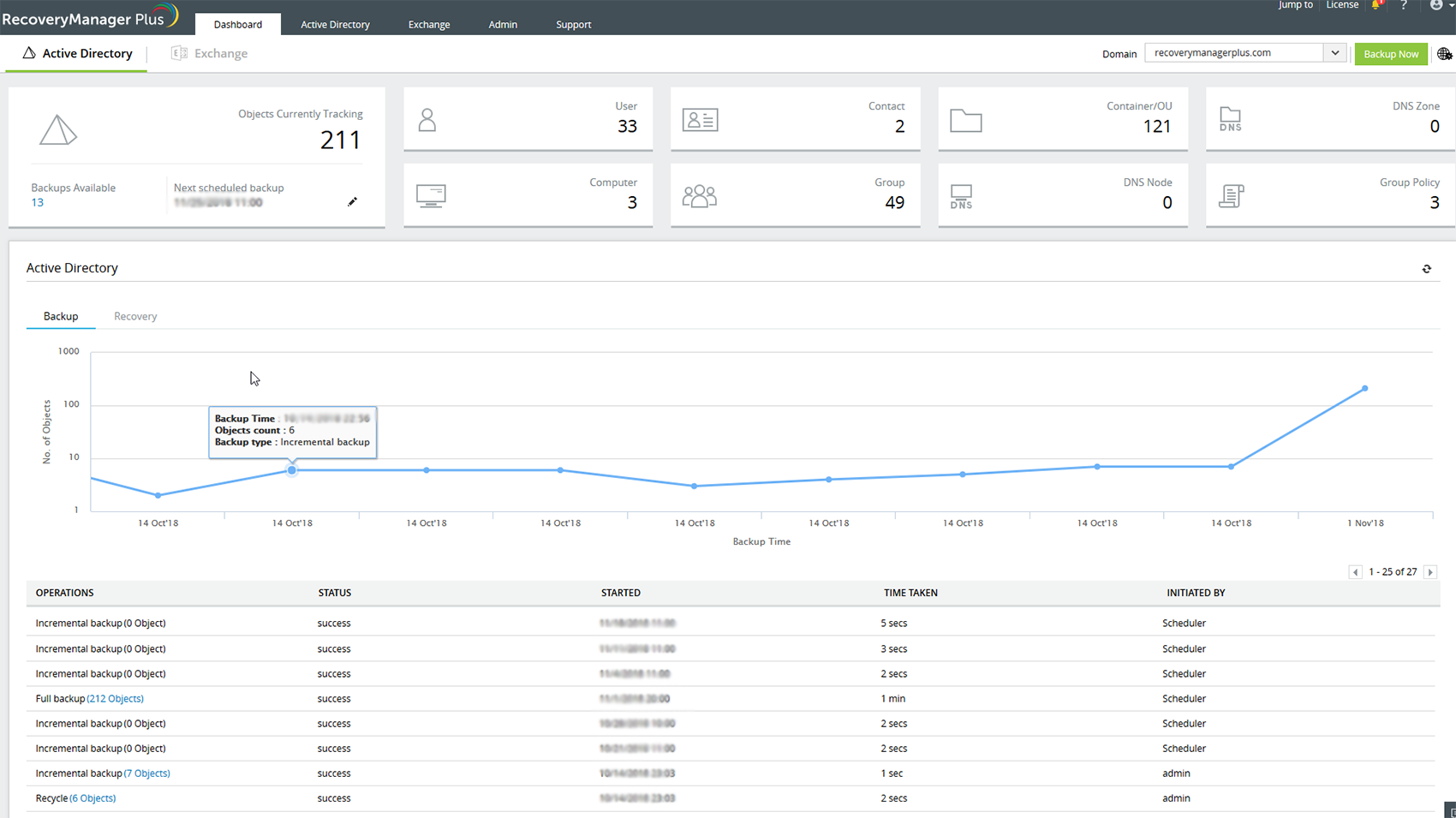Expand the Domain dropdown arrow
This screenshot has width=1456, height=818.
coord(1335,53)
